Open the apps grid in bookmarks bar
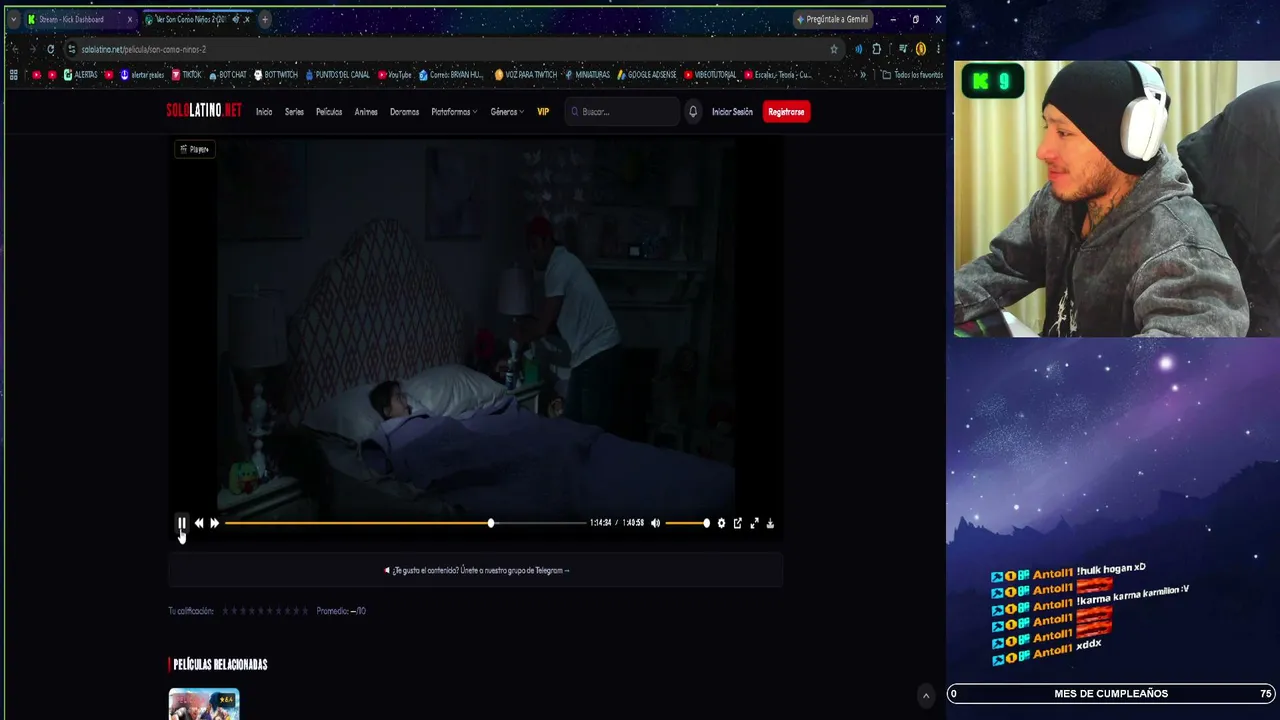This screenshot has width=1280, height=720. coord(14,75)
